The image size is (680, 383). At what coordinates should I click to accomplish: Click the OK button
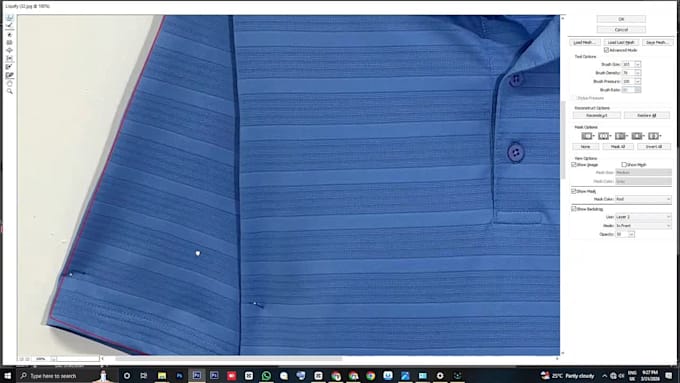(x=621, y=19)
